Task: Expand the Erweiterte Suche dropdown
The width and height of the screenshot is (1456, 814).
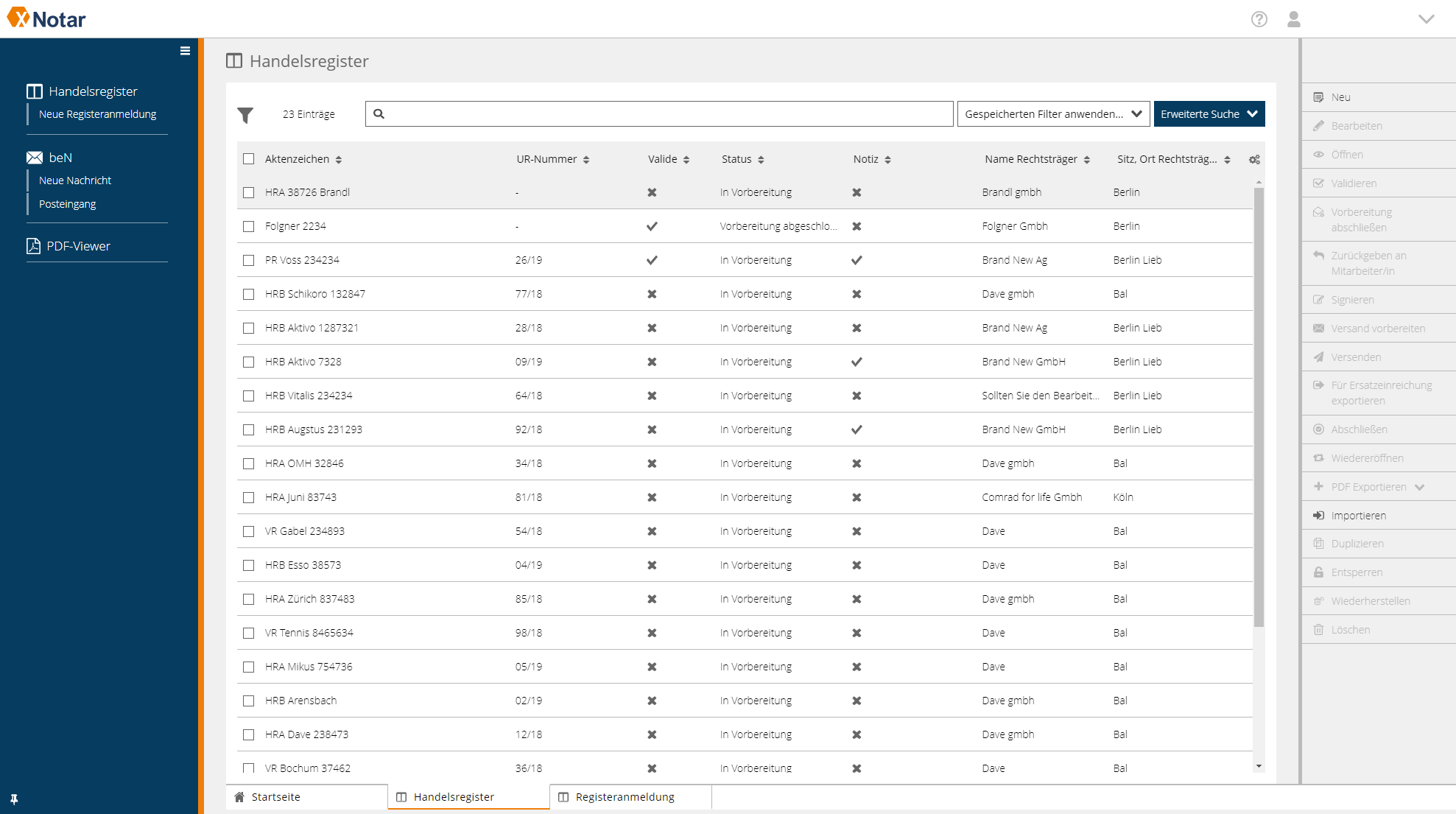Action: coord(1209,114)
